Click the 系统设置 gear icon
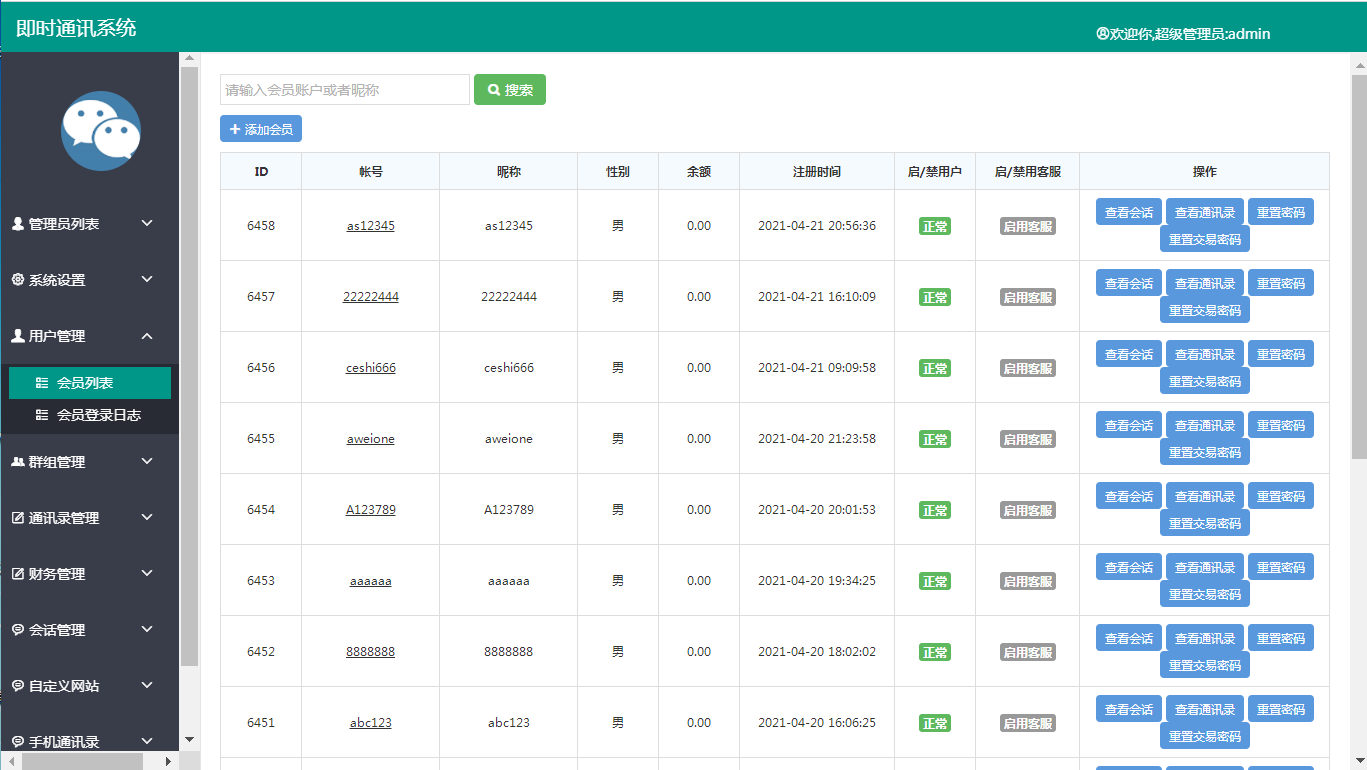This screenshot has width=1367, height=770. pyautogui.click(x=17, y=280)
